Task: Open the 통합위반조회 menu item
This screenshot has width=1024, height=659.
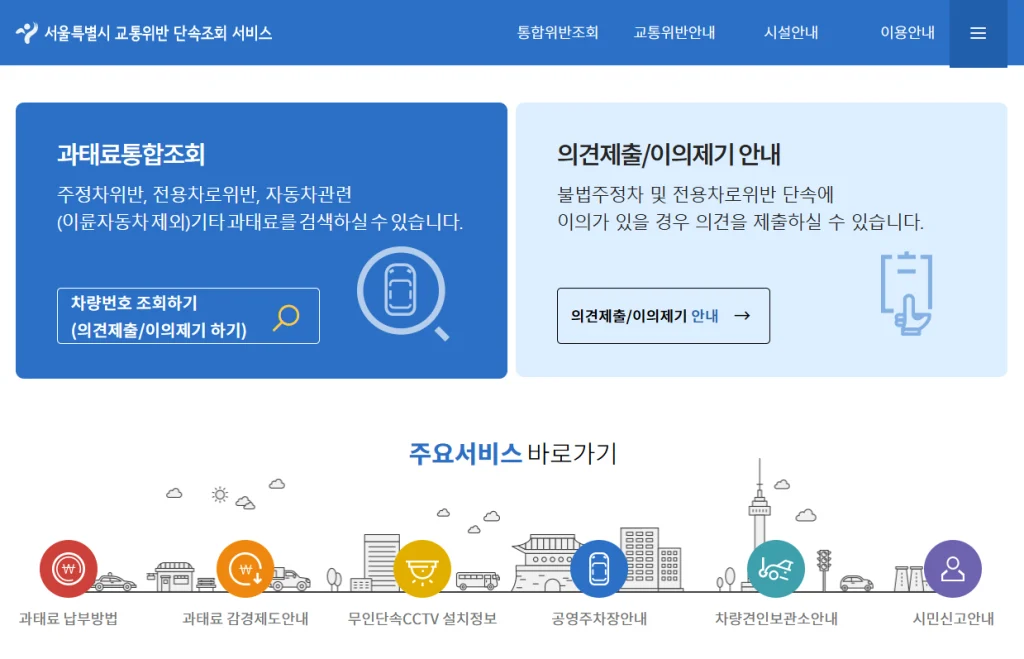Action: pyautogui.click(x=557, y=32)
